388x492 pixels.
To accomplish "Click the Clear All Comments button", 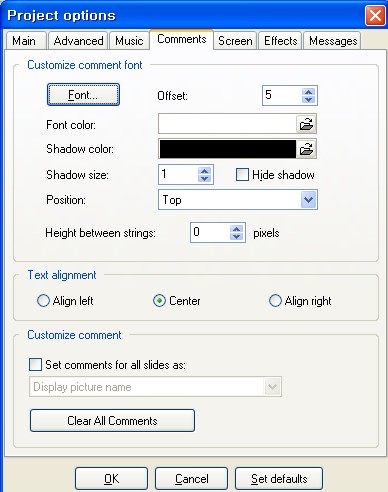I will point(112,421).
